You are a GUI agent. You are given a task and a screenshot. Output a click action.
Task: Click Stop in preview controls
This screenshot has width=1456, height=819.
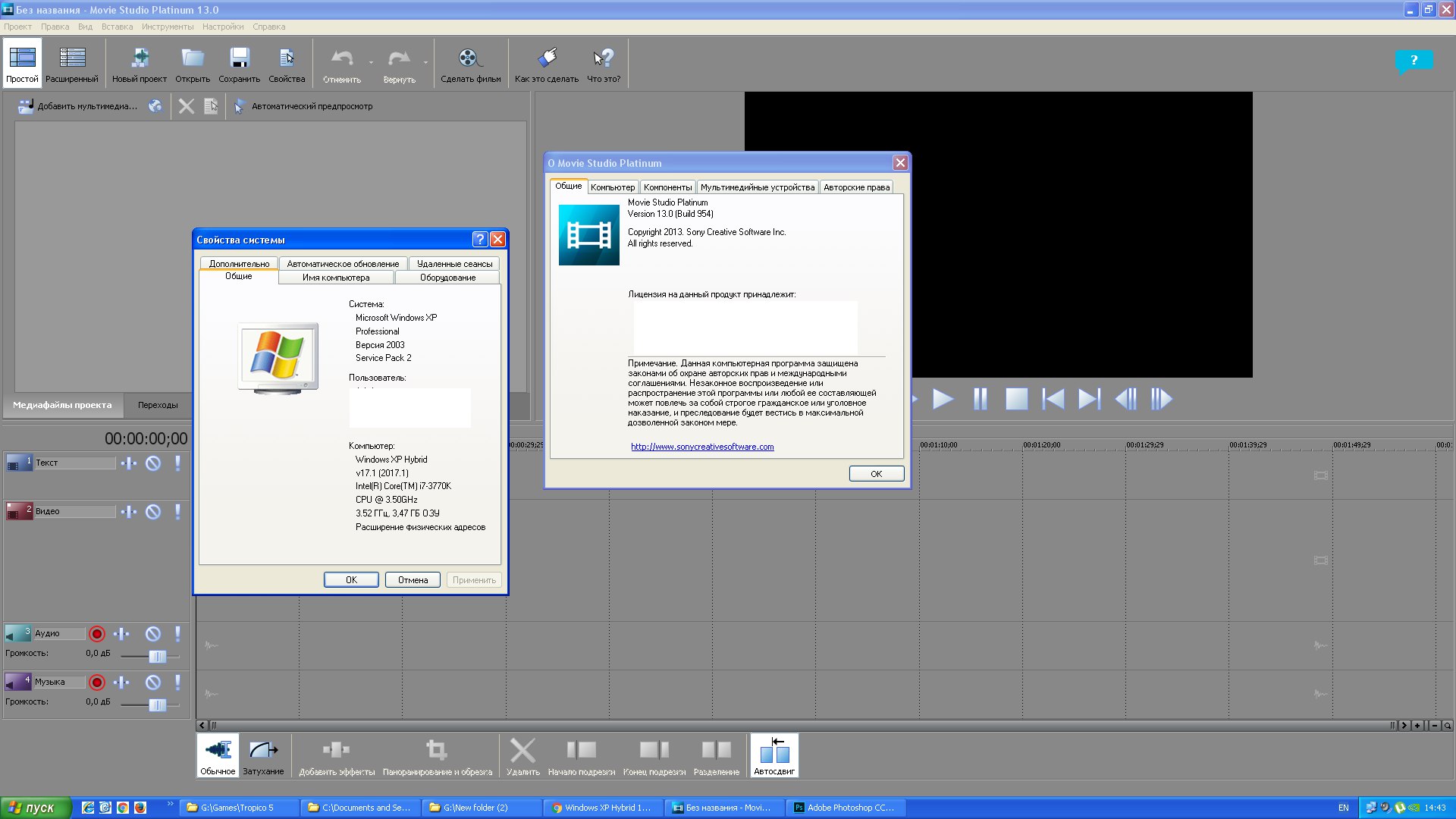(x=1016, y=399)
